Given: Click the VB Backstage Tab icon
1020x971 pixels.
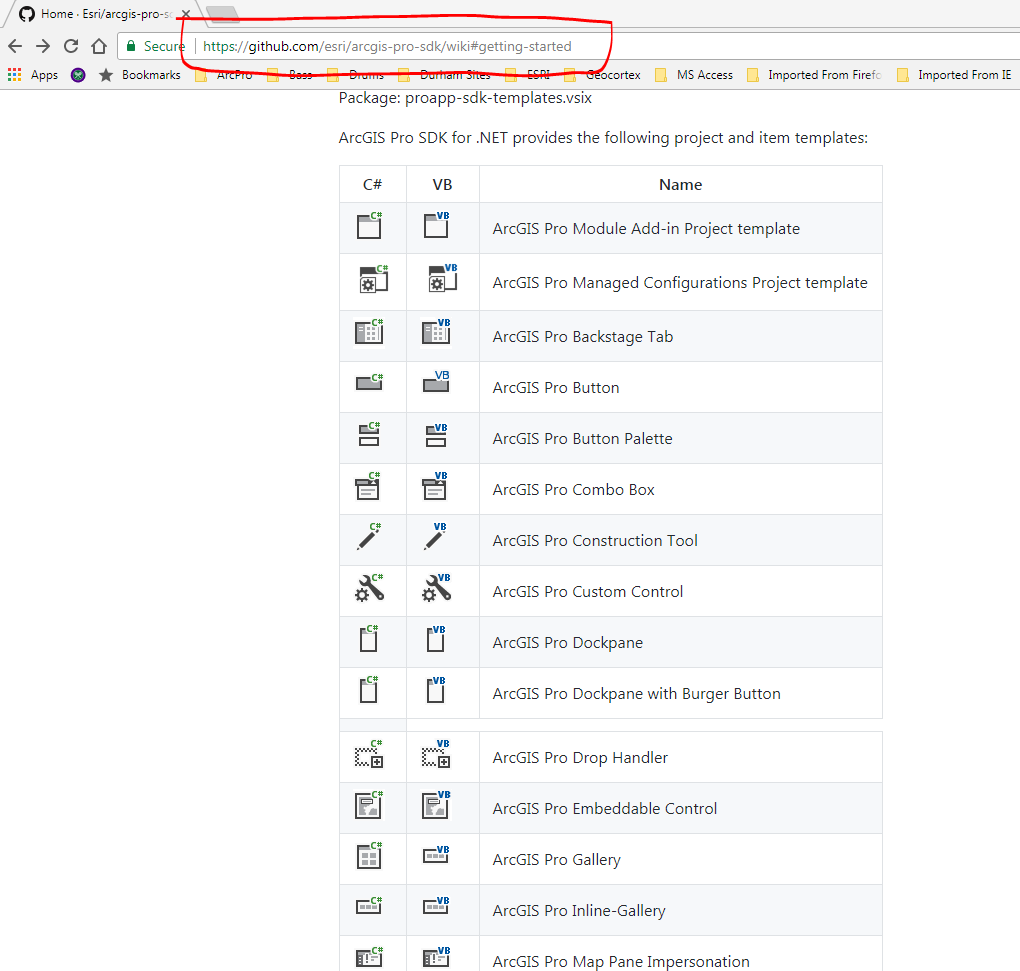Looking at the screenshot, I should pyautogui.click(x=436, y=332).
